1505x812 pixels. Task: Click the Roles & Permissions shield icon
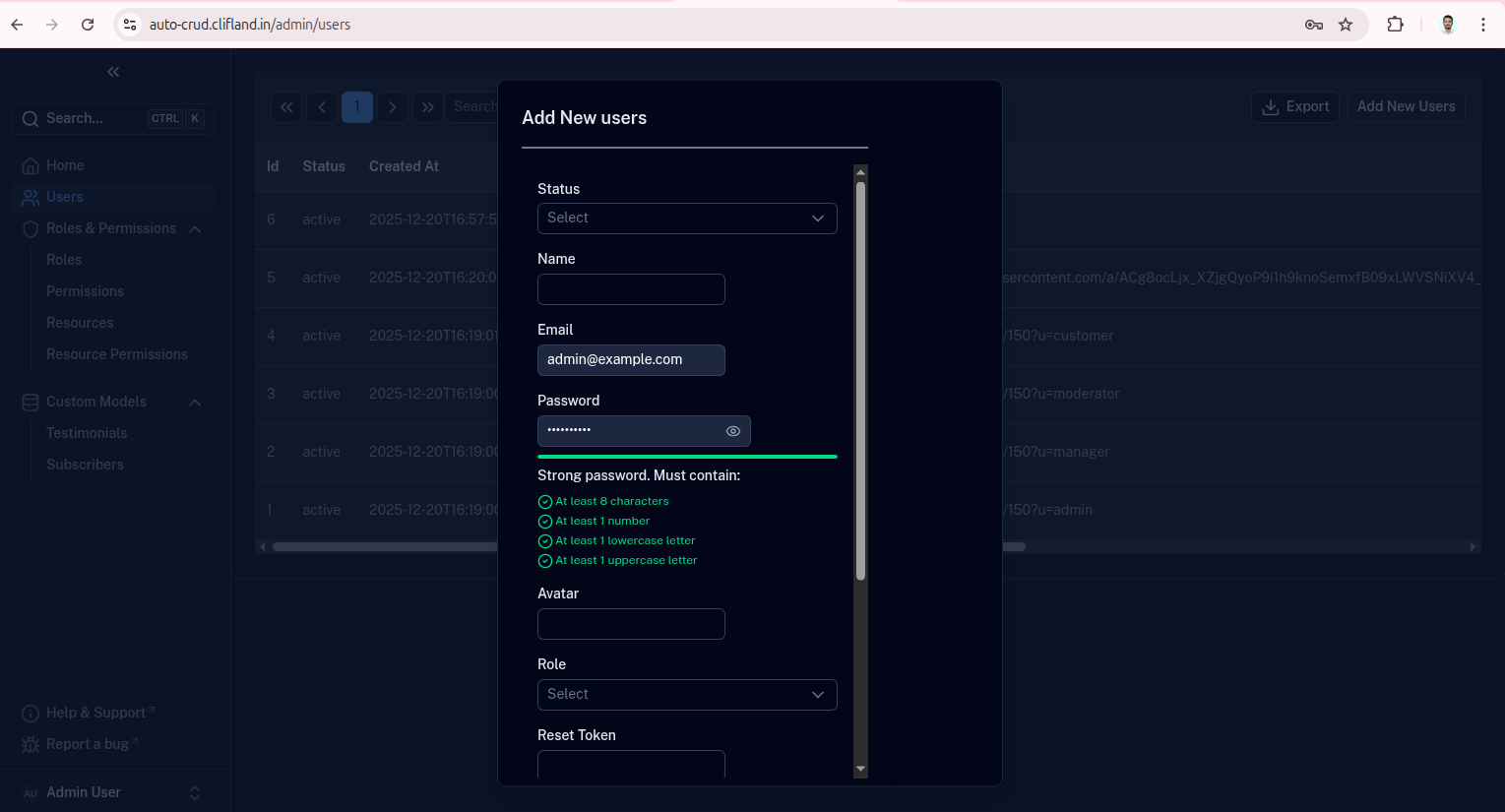coord(30,227)
